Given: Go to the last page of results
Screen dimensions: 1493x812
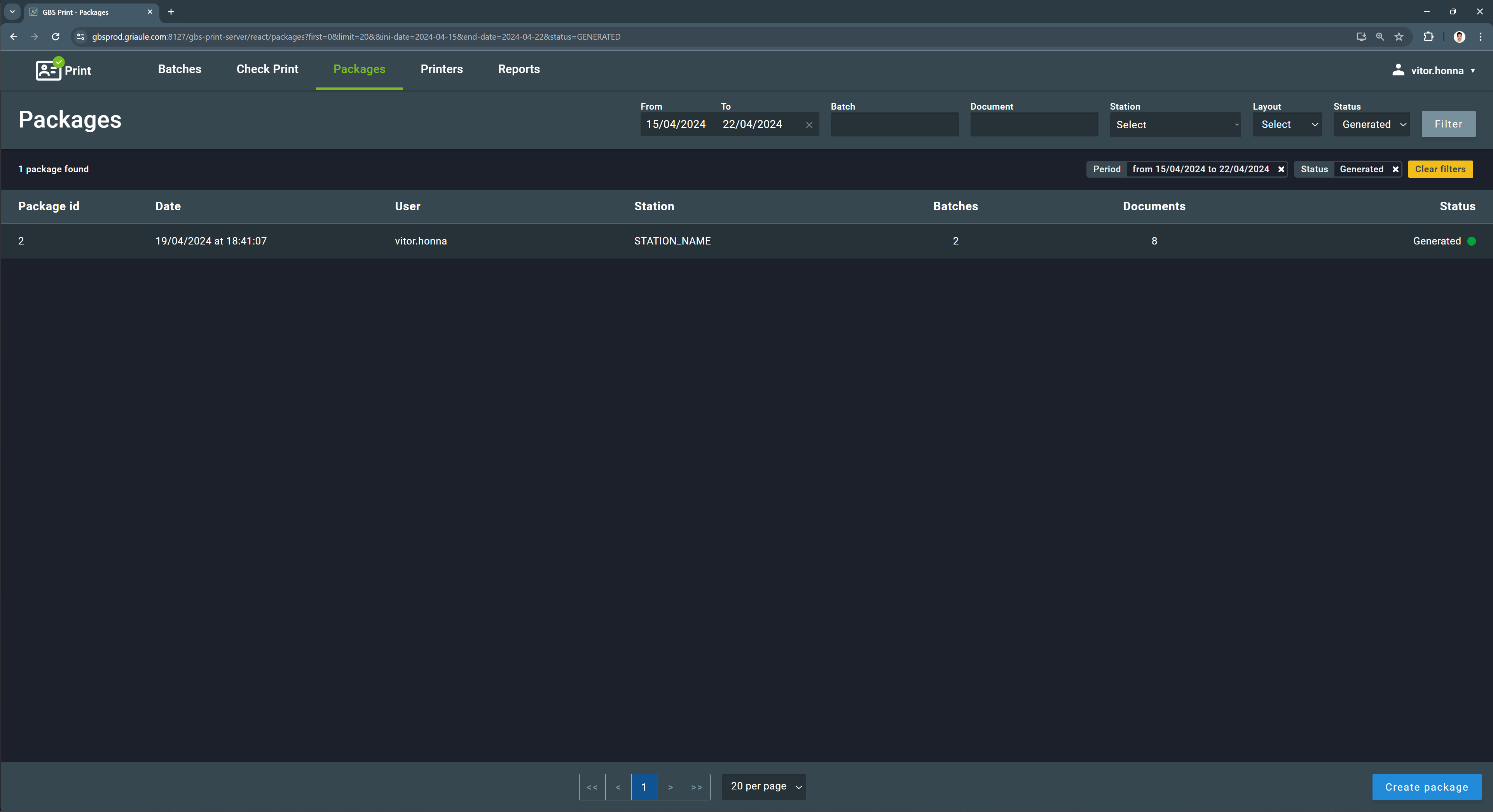Looking at the screenshot, I should click(x=697, y=787).
